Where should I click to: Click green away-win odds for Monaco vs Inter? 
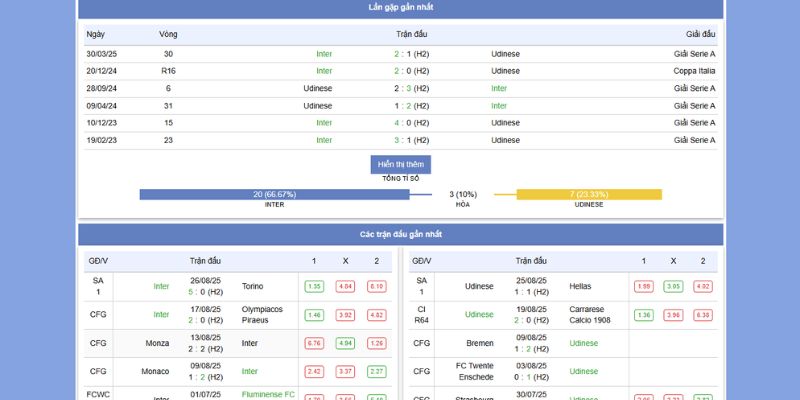(377, 371)
